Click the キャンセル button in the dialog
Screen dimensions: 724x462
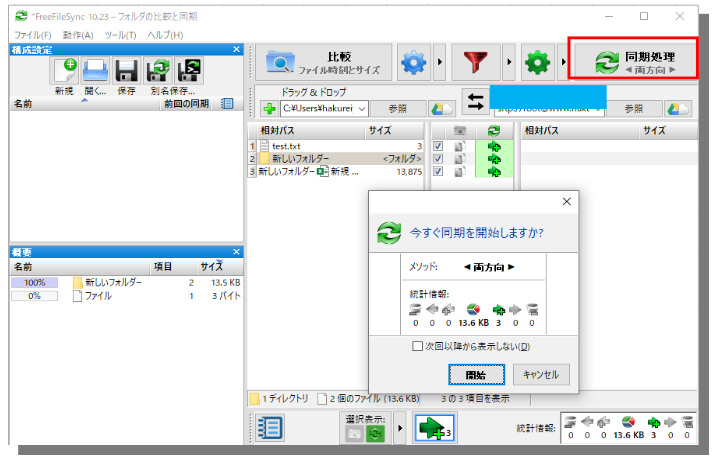tap(541, 375)
